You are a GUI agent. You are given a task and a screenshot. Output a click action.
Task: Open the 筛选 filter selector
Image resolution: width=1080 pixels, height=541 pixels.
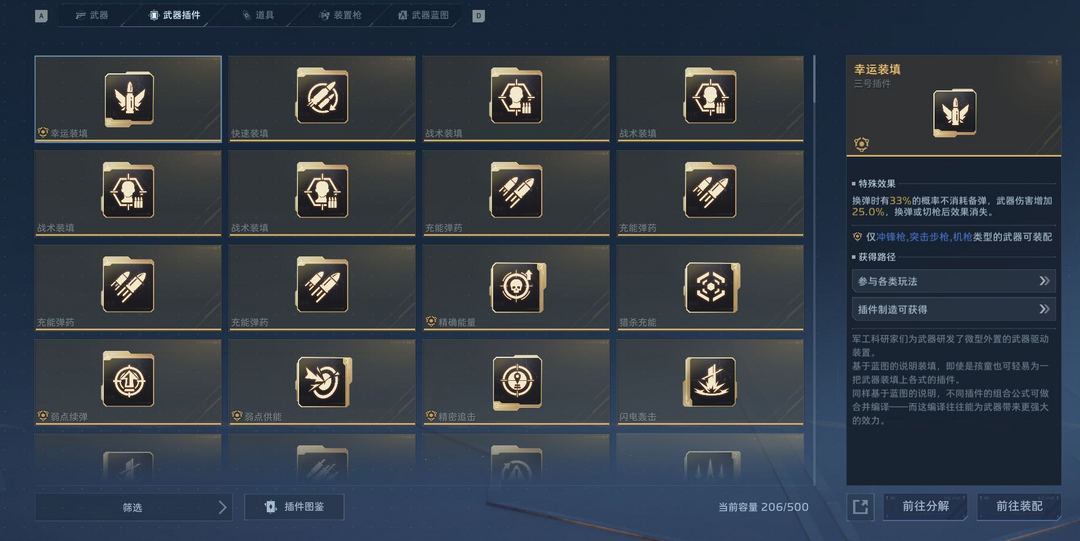tap(134, 507)
